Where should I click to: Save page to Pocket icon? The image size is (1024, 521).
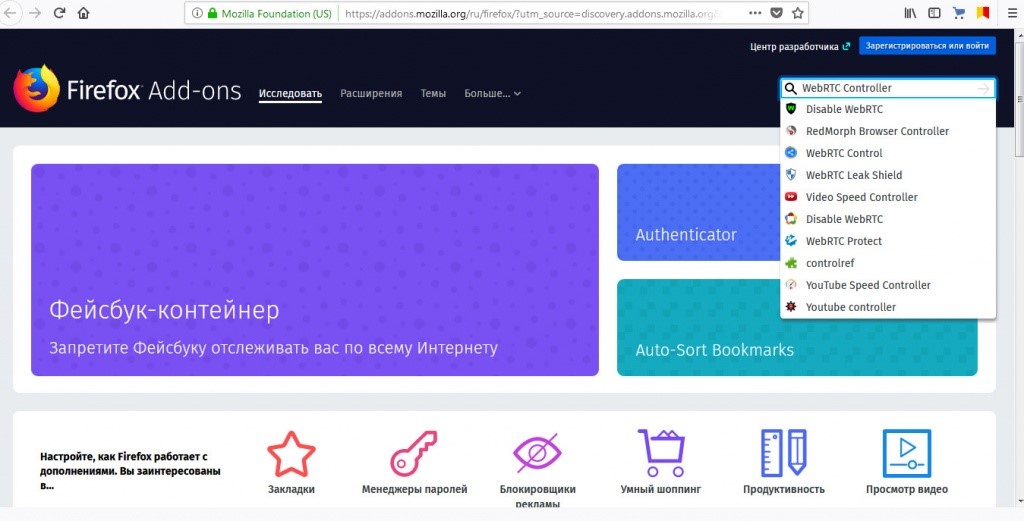point(777,14)
